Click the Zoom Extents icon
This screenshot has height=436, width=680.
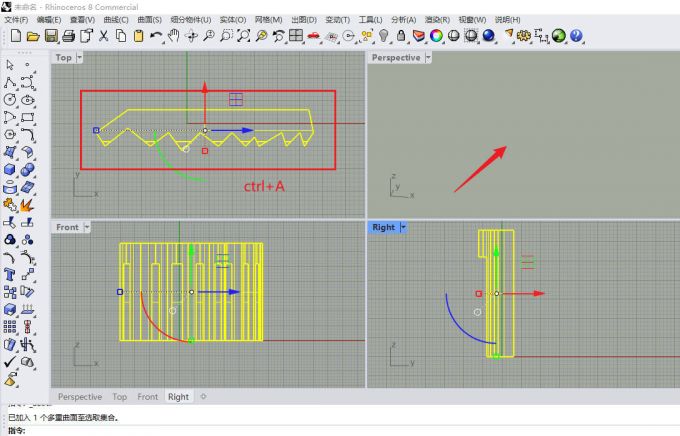click(244, 36)
